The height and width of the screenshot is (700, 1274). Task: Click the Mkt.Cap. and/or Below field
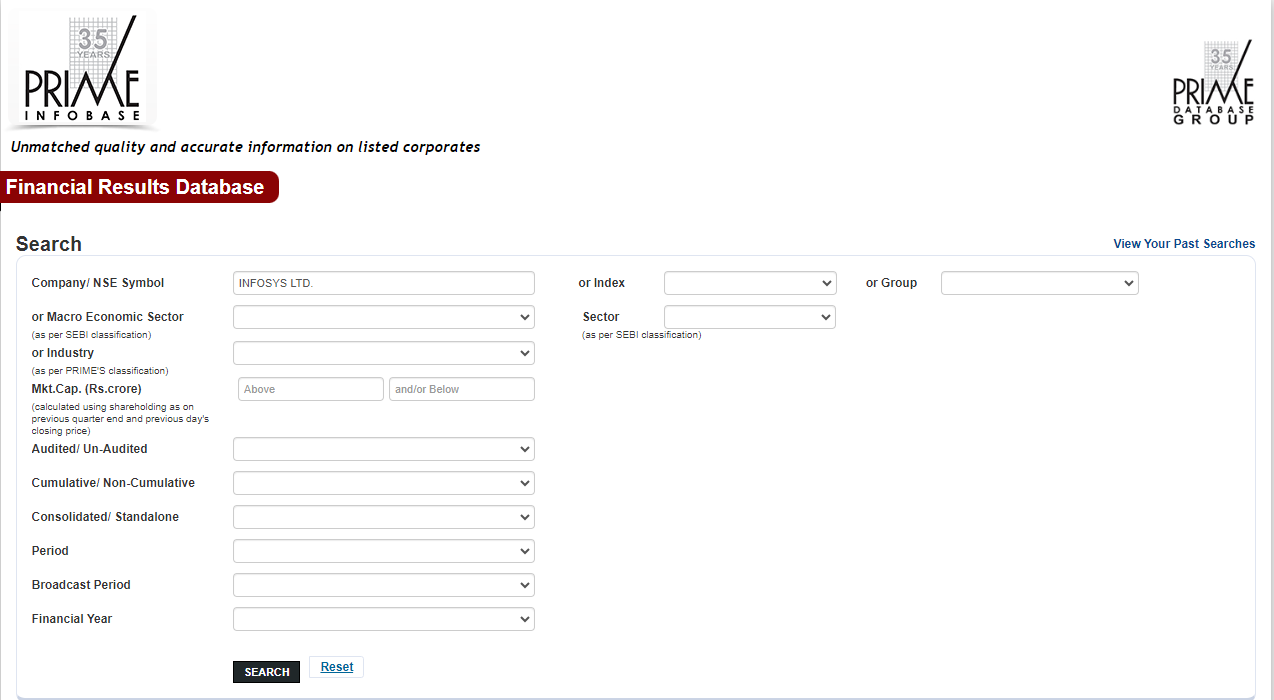461,389
